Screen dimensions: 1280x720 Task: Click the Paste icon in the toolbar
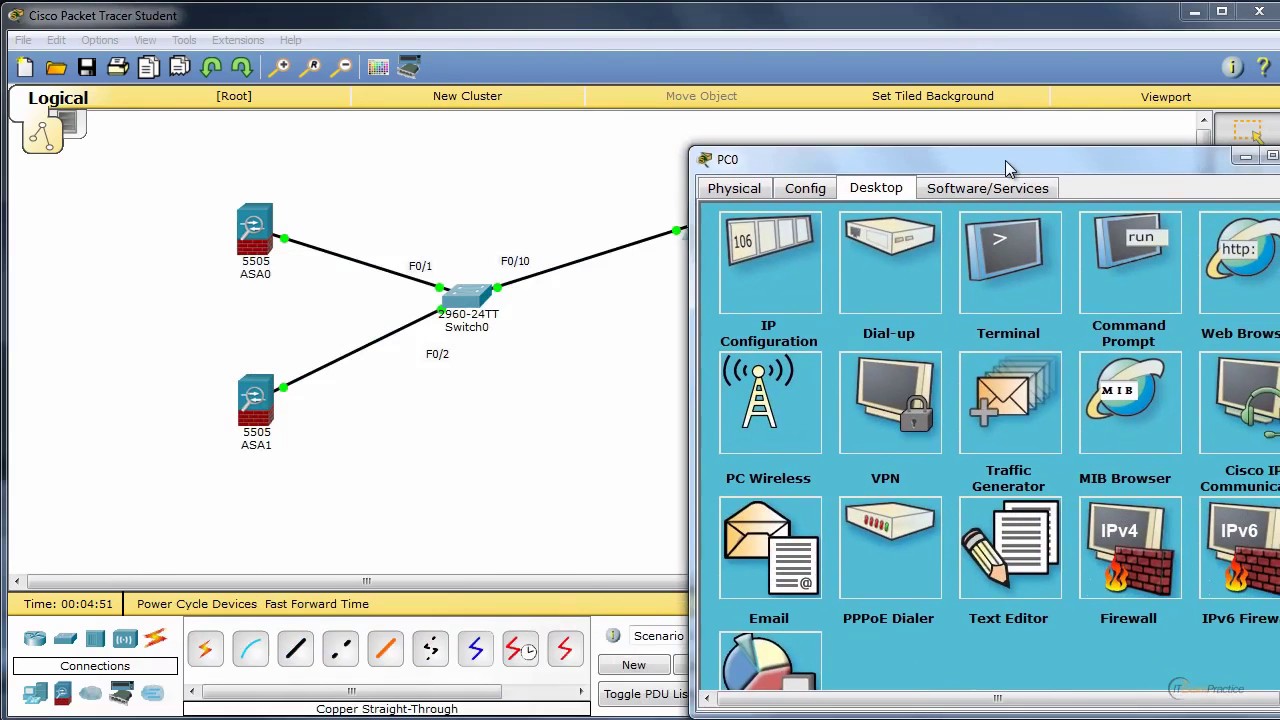pyautogui.click(x=180, y=67)
